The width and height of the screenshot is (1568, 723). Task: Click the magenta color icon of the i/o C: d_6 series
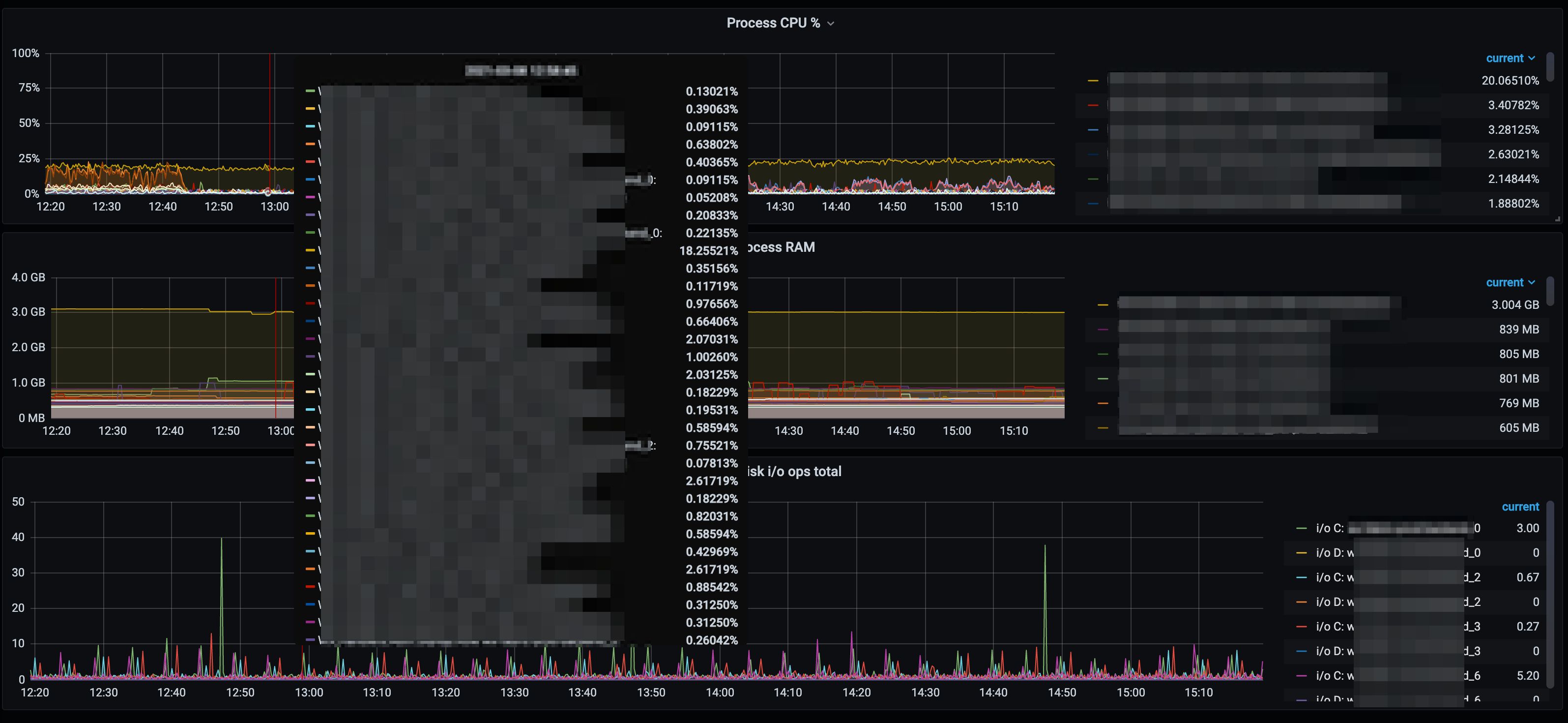coord(1302,675)
